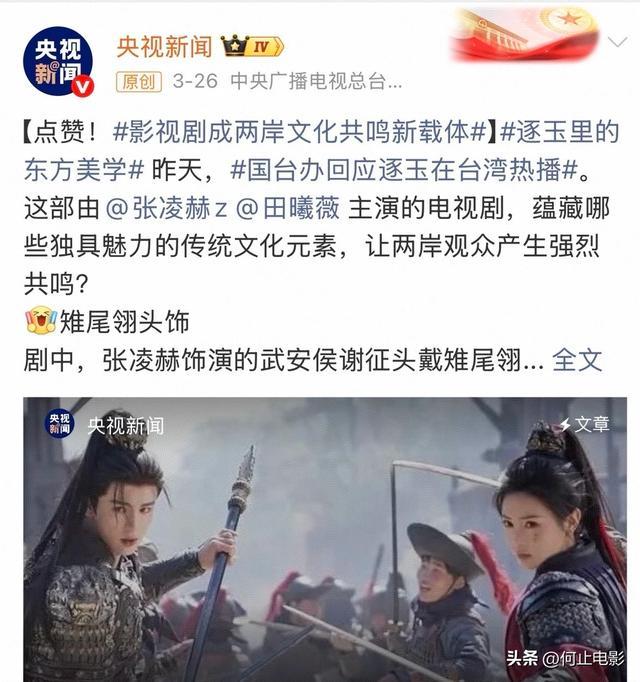Image resolution: width=640 pixels, height=682 pixels.
Task: Visit the @张凌赫z mention
Action: 167,208
